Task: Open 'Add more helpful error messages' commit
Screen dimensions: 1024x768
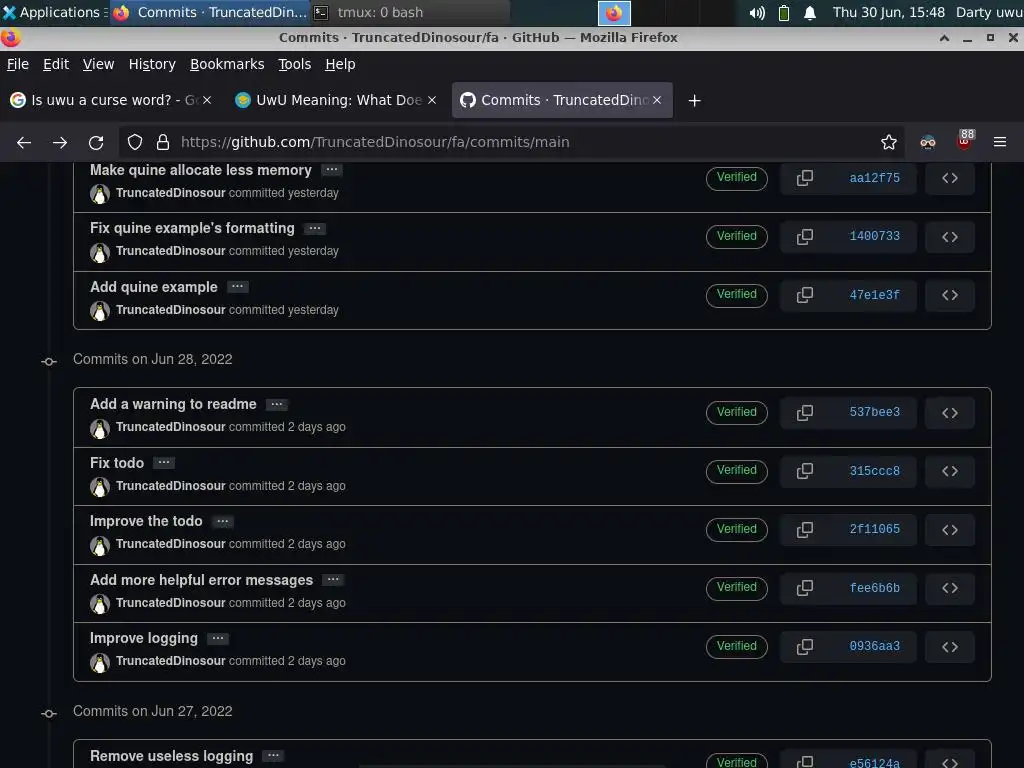Action: pos(201,580)
